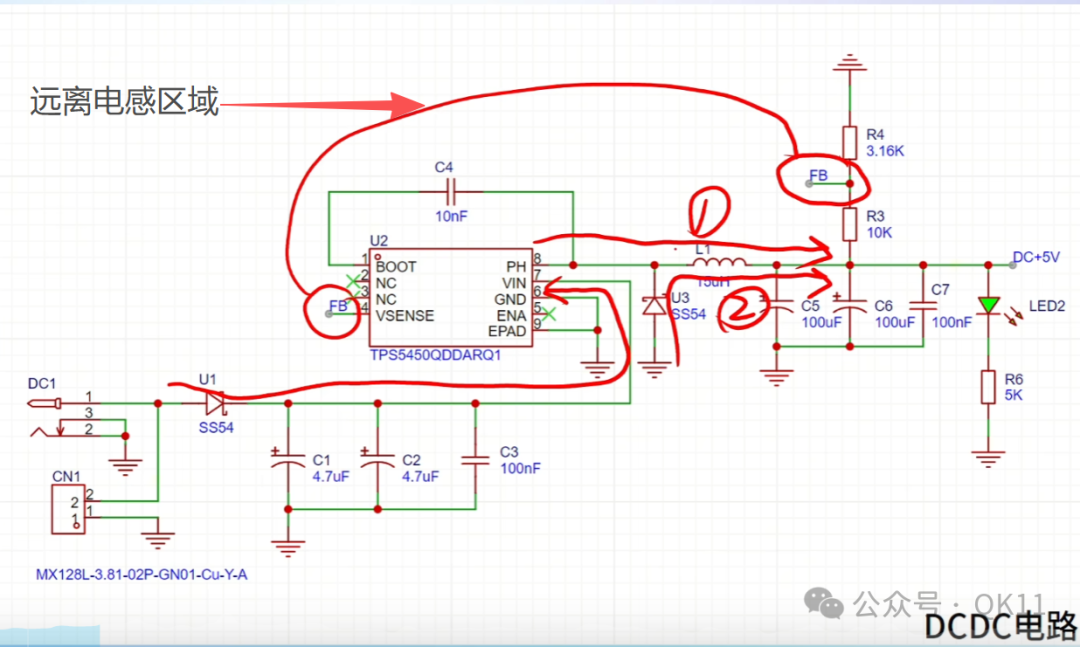Pick the C5 polarized capacitor symbol
1080x647 pixels.
(776, 305)
